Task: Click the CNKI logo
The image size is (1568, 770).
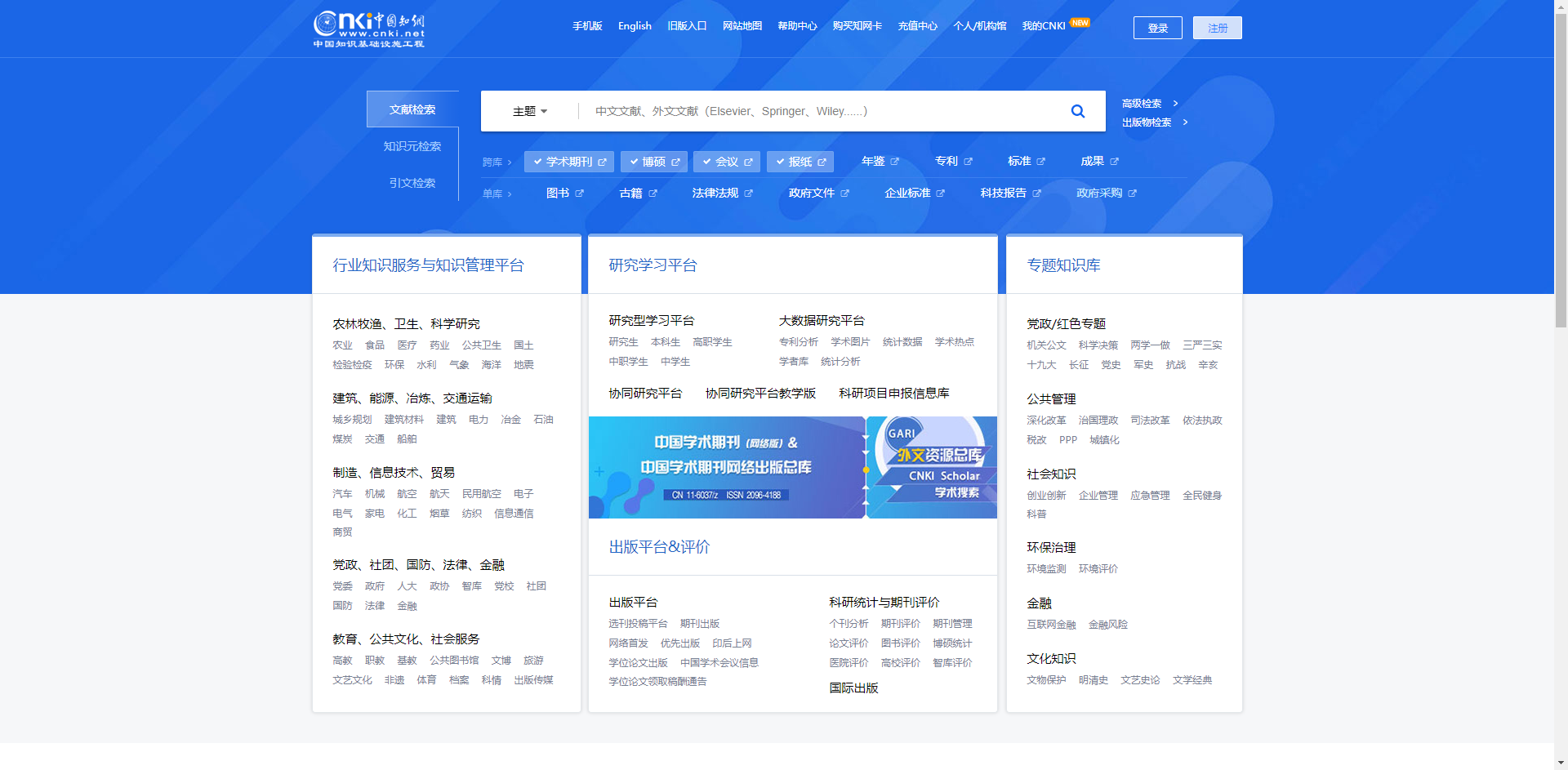Action: [369, 29]
